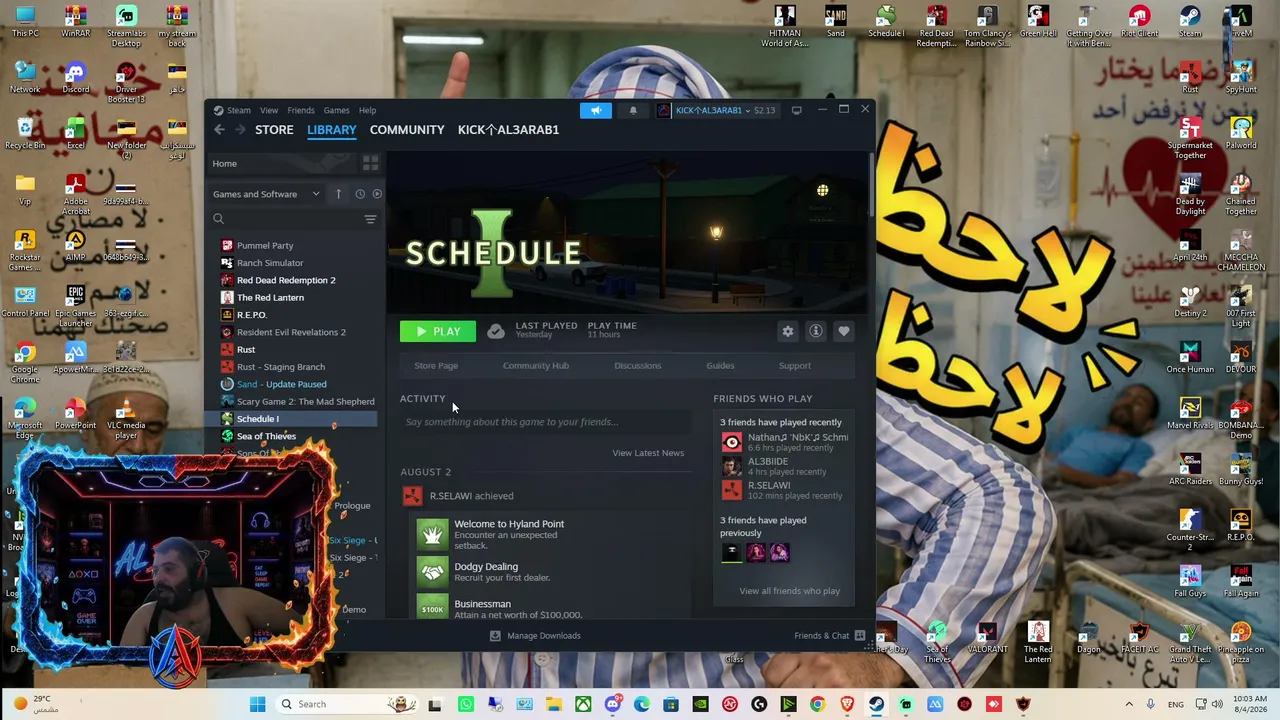Select Red Dead Redemption 2 in library list

coord(286,280)
